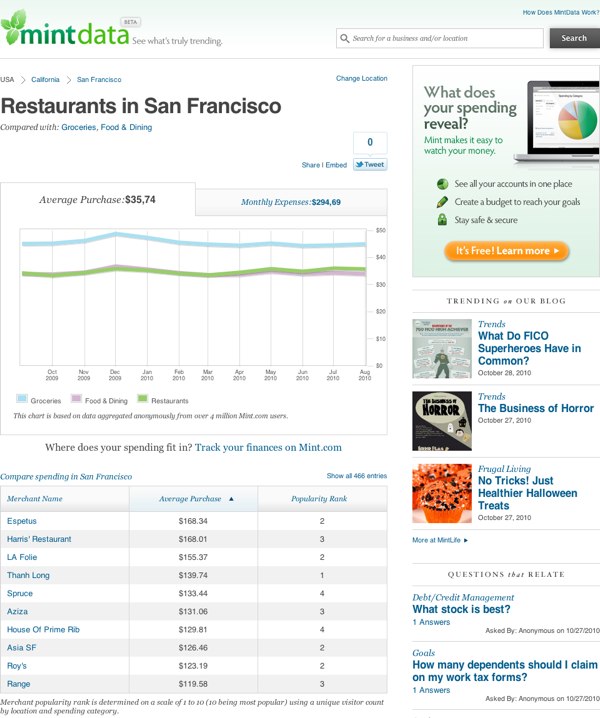Open the FICO Superheroes article thumbnail

coord(442,348)
